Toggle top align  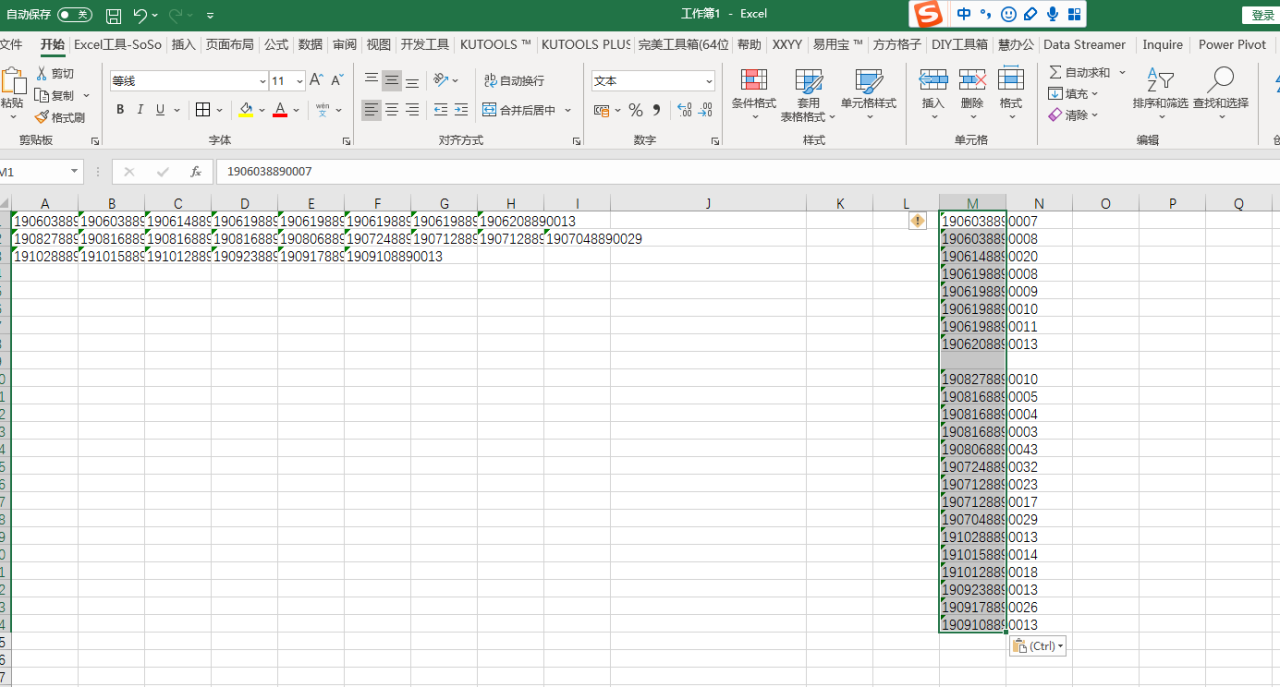(x=371, y=80)
